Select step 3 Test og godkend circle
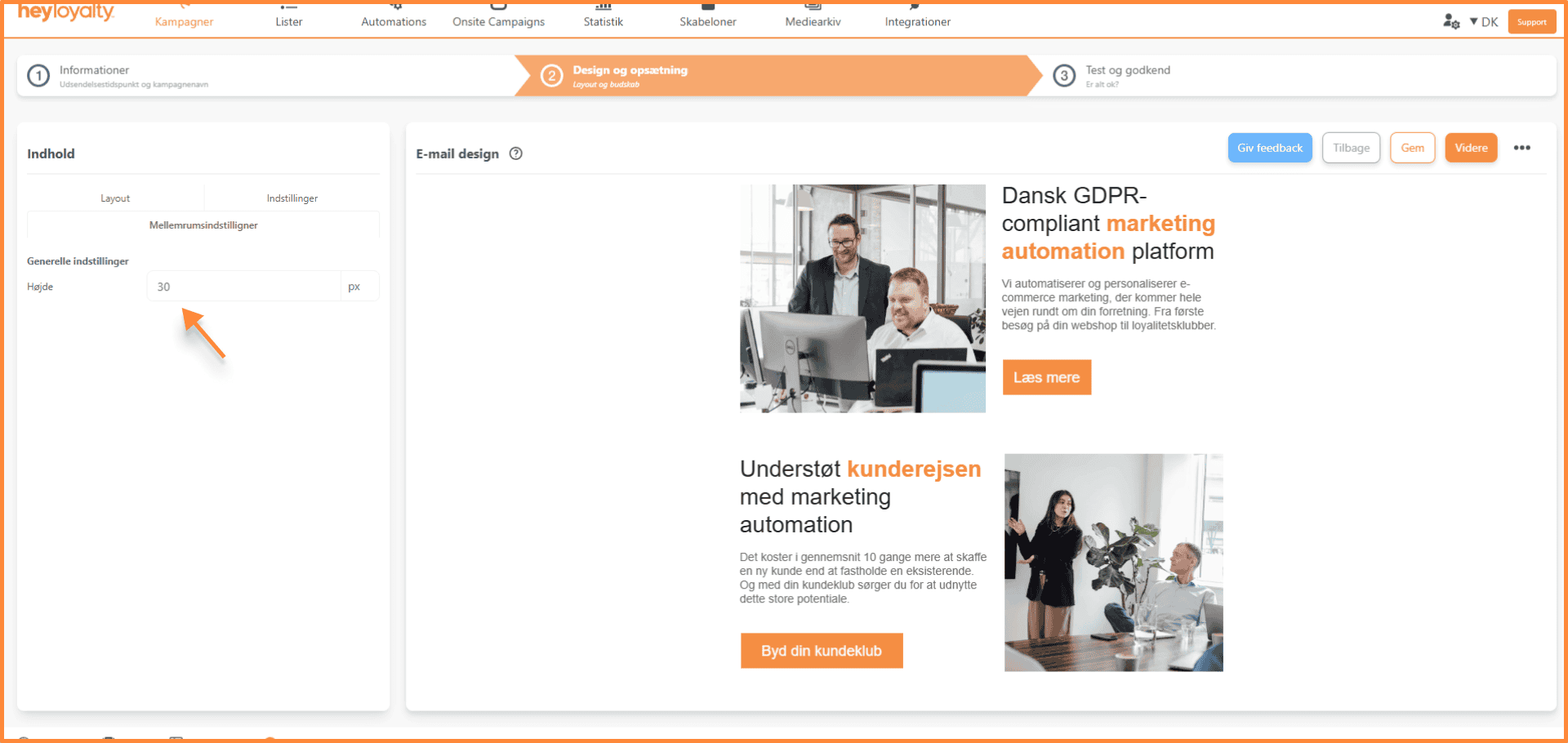Screen dimensions: 1568x743 point(1064,76)
